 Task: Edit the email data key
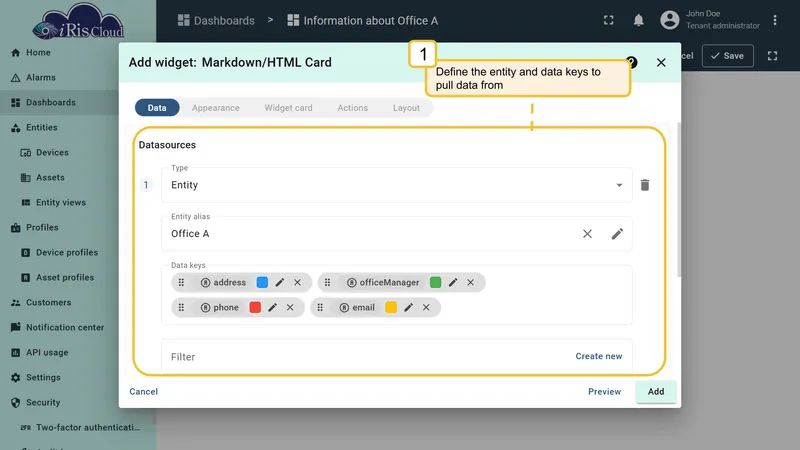[x=408, y=307]
